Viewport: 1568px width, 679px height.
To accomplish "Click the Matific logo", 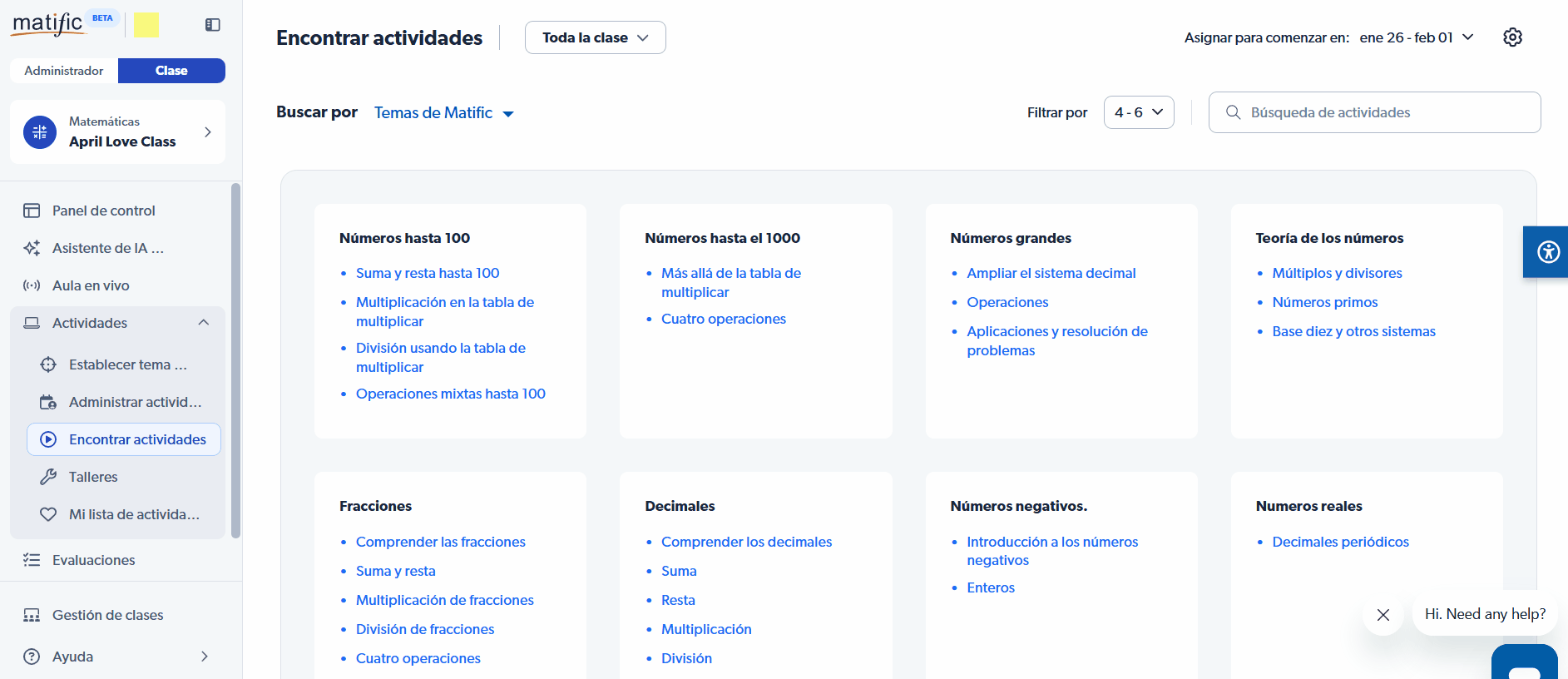I will pyautogui.click(x=48, y=23).
